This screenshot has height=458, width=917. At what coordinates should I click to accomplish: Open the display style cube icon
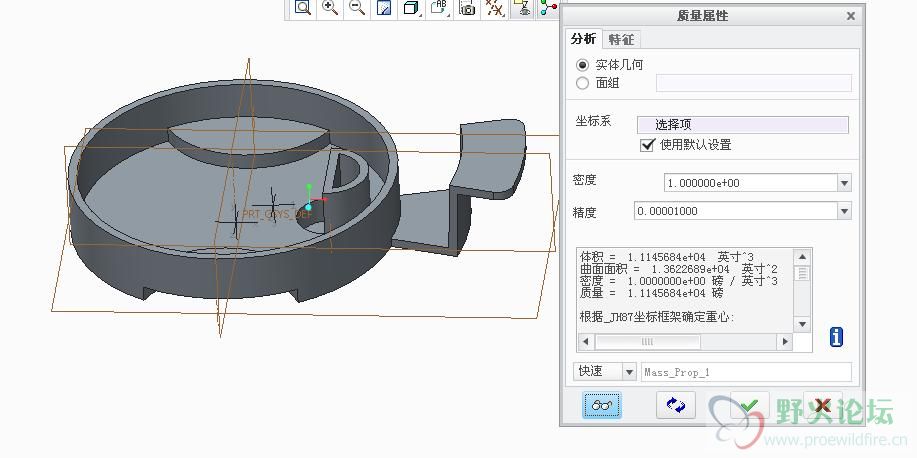tap(411, 8)
